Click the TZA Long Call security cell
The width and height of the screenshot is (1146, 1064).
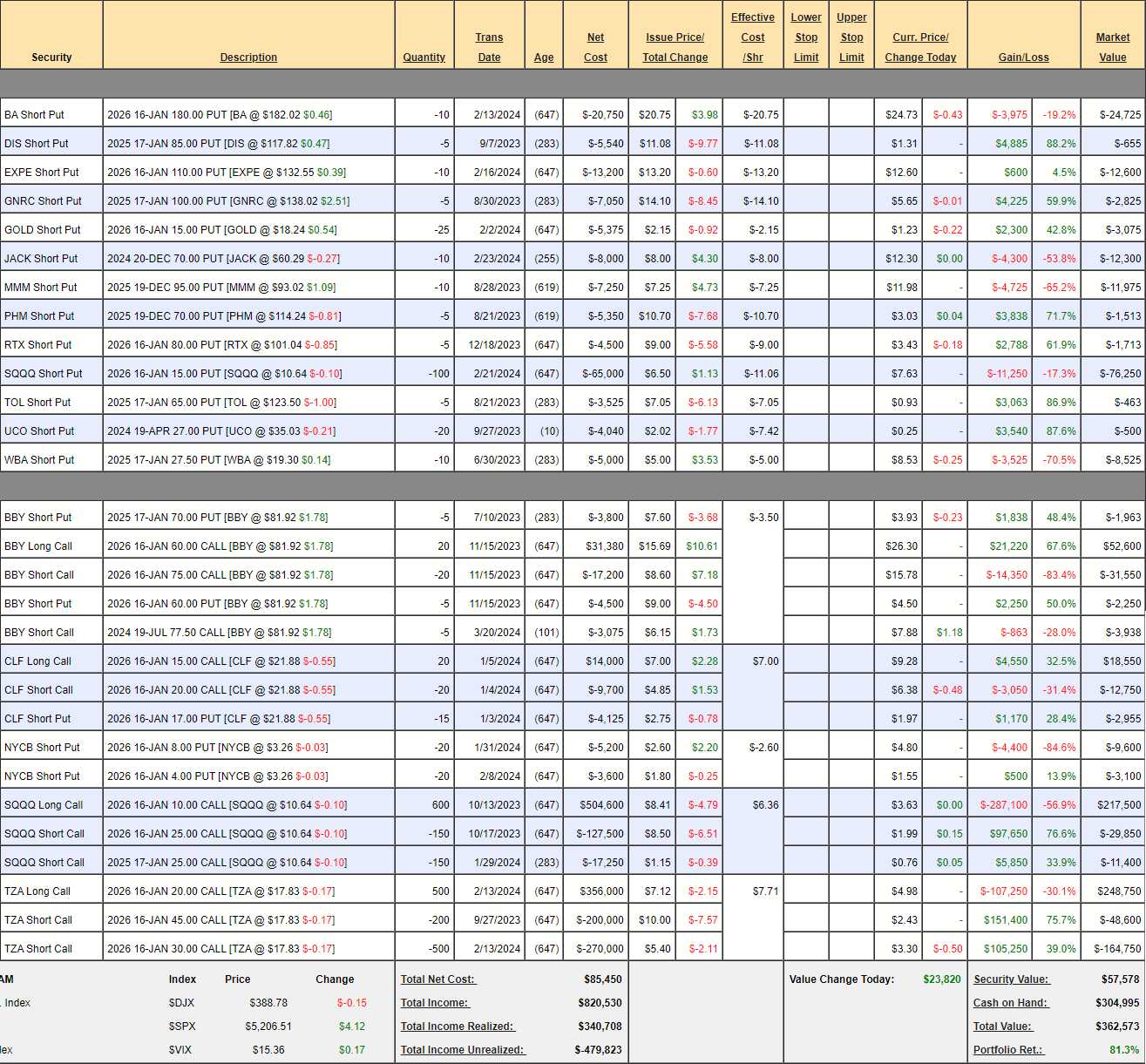[x=37, y=891]
